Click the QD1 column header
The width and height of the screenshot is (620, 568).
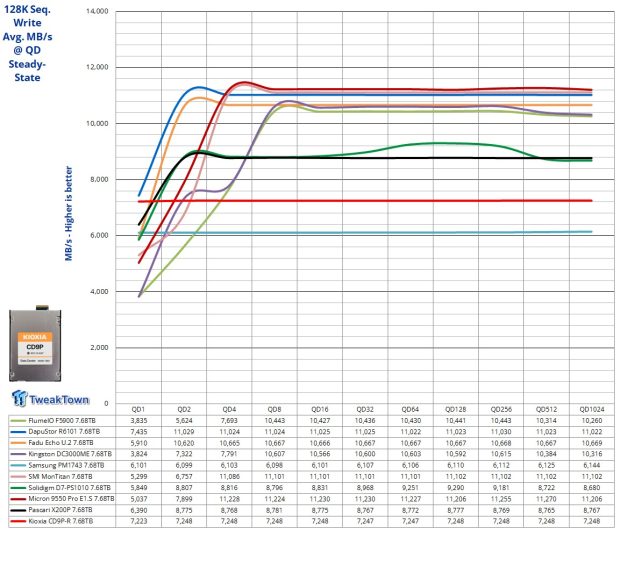(x=138, y=409)
